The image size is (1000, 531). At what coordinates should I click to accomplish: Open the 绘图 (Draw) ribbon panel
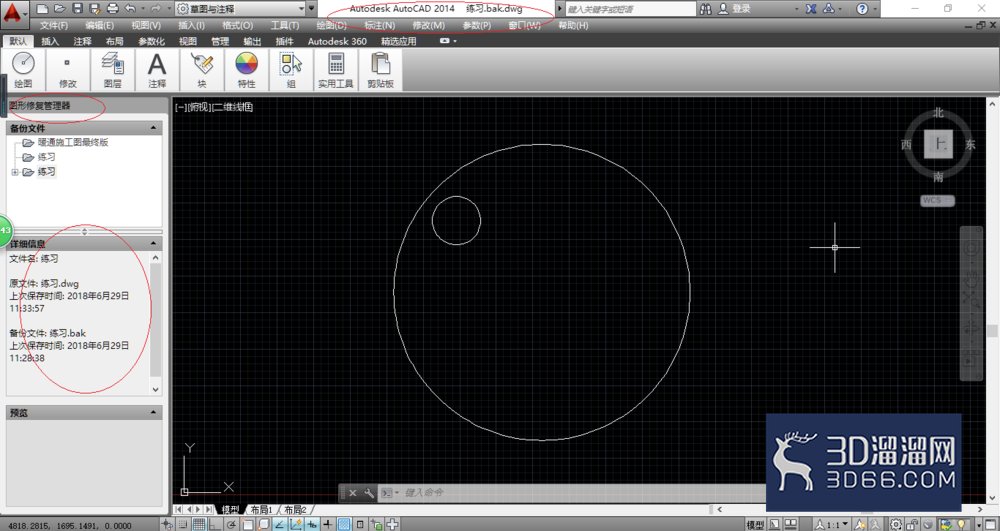point(24,69)
